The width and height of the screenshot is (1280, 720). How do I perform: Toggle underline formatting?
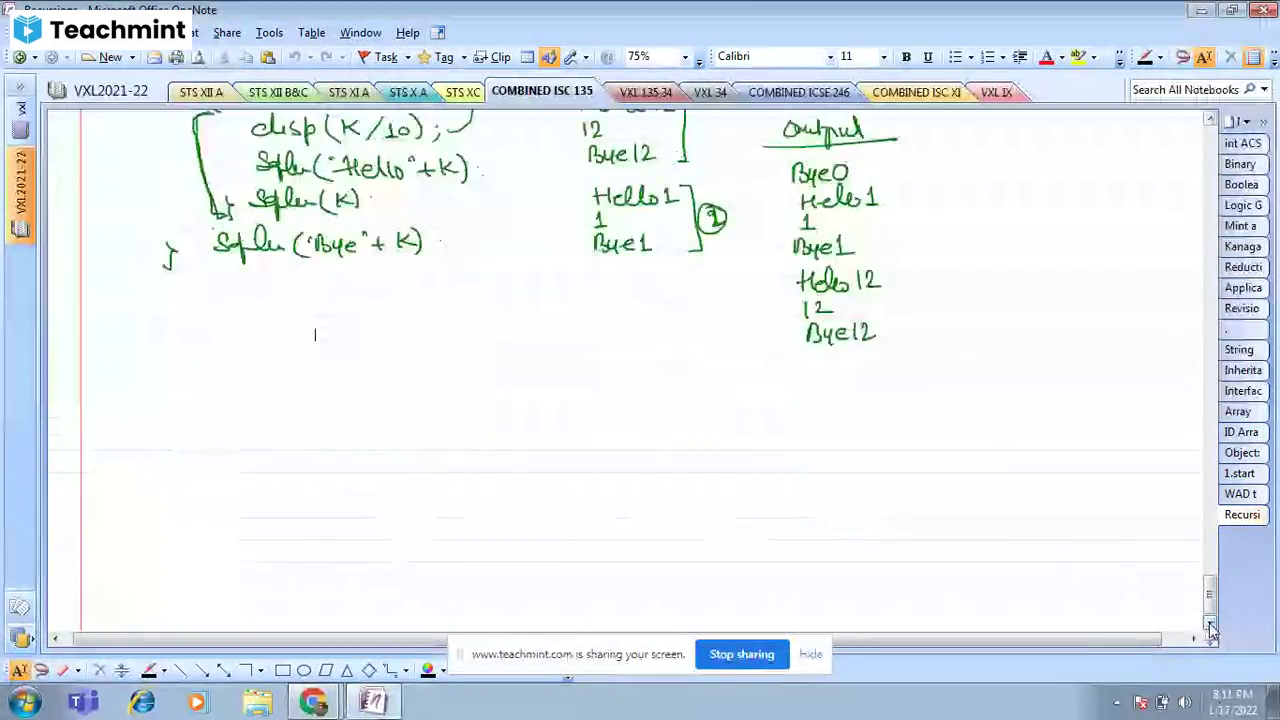[927, 57]
